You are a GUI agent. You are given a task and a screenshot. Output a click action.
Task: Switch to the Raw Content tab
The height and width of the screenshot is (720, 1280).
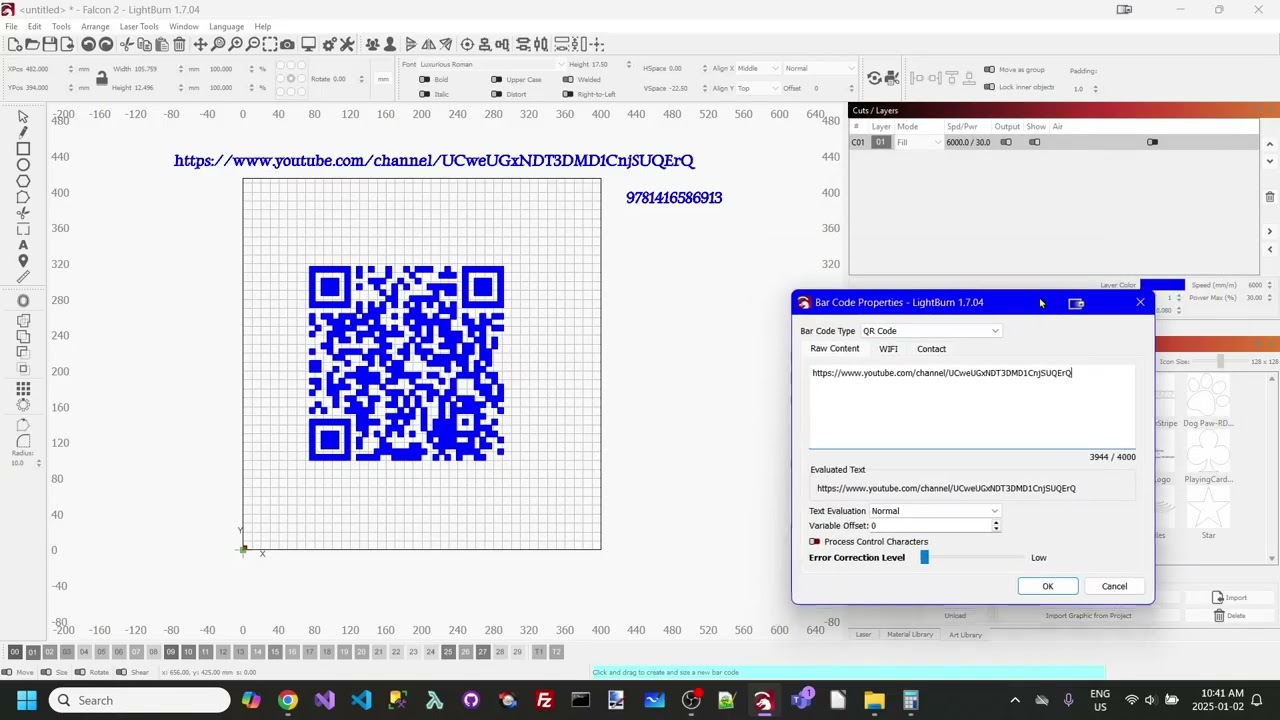[x=835, y=349]
